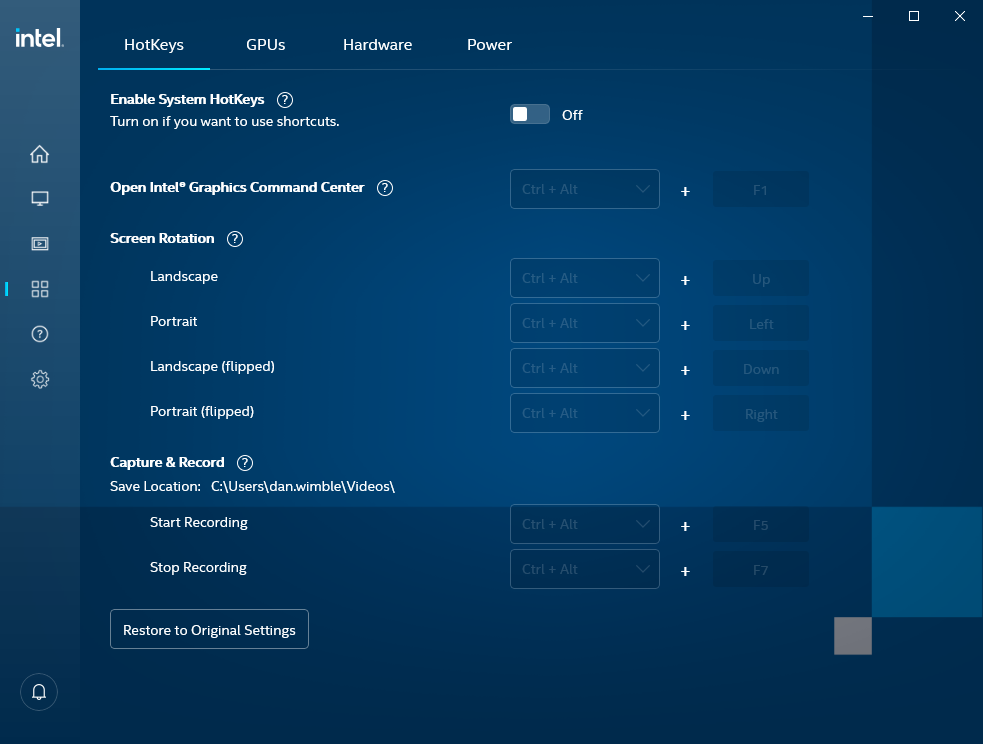Switch to the Power tab
The width and height of the screenshot is (983, 744).
(489, 45)
